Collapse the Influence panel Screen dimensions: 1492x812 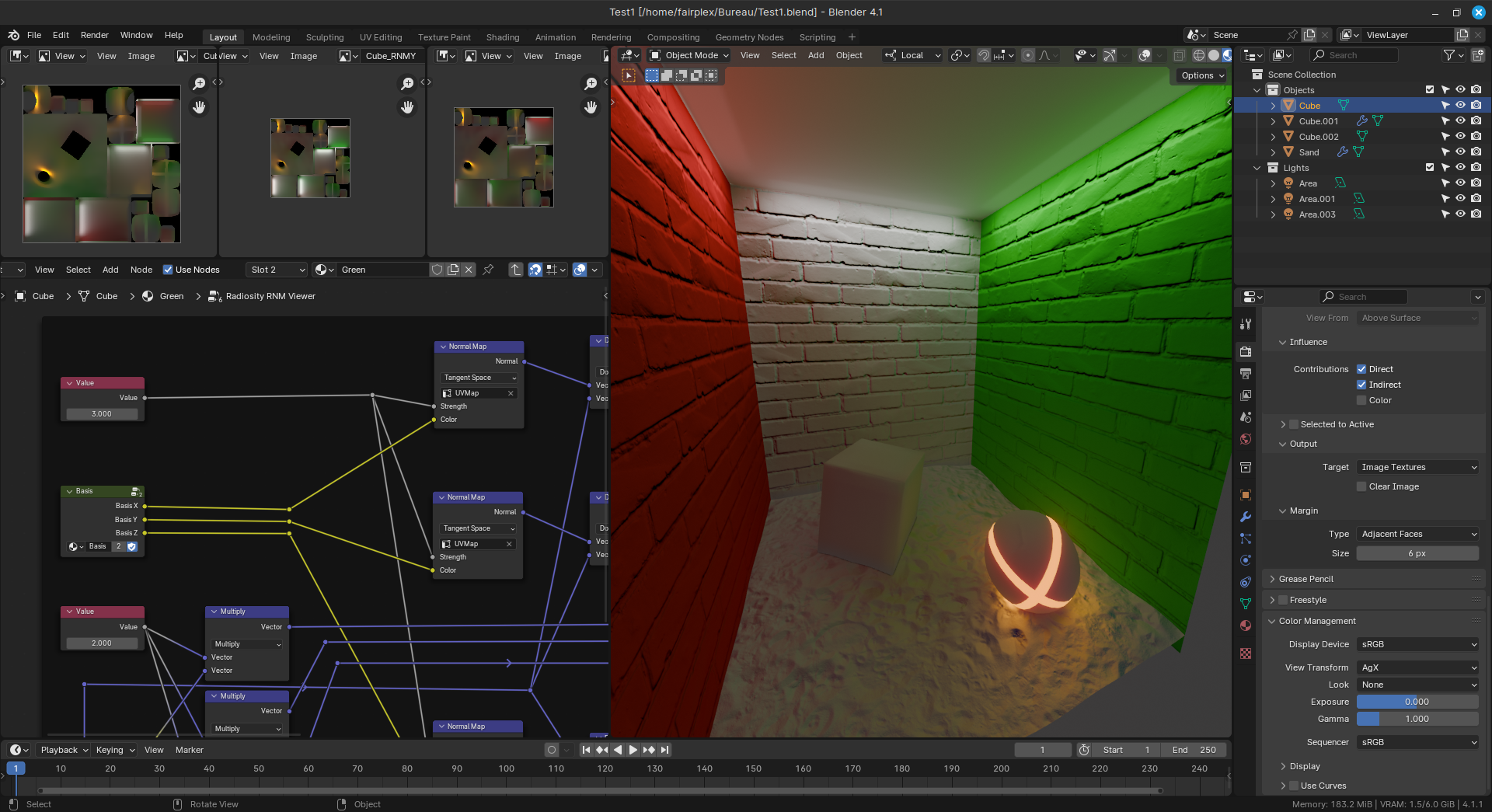pyautogui.click(x=1283, y=342)
